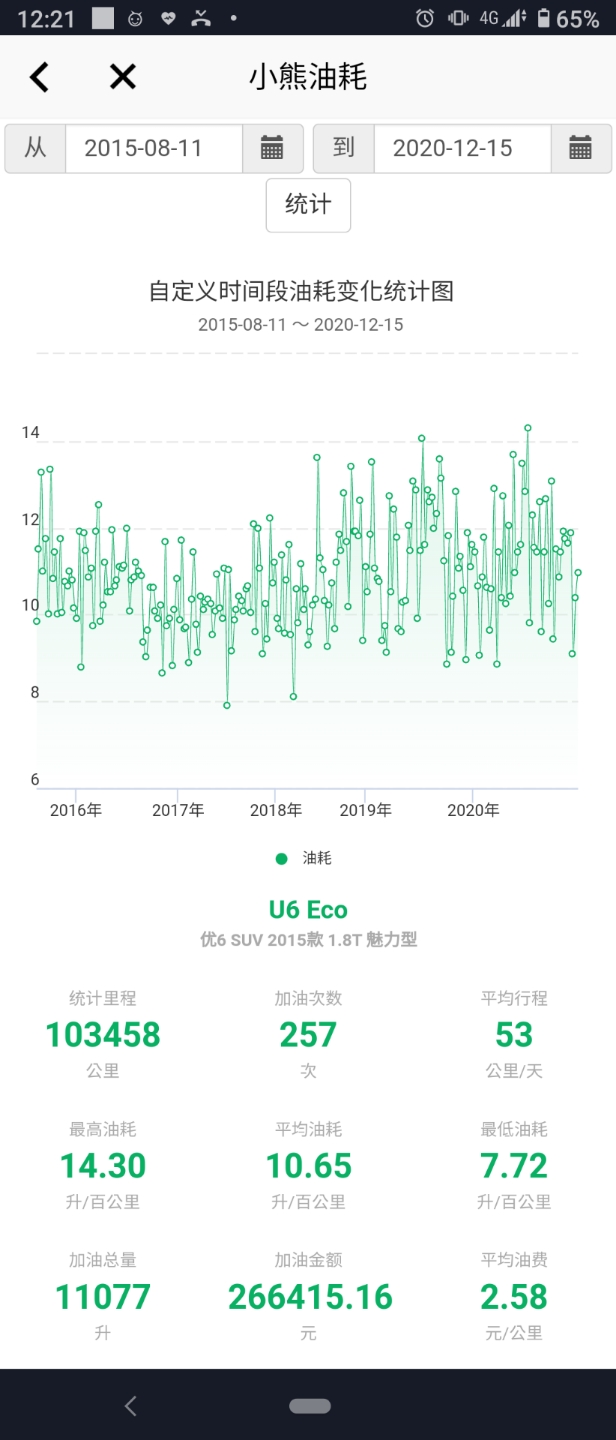Edit the end date field 2020-12-15
This screenshot has height=1440, width=616.
[x=462, y=149]
